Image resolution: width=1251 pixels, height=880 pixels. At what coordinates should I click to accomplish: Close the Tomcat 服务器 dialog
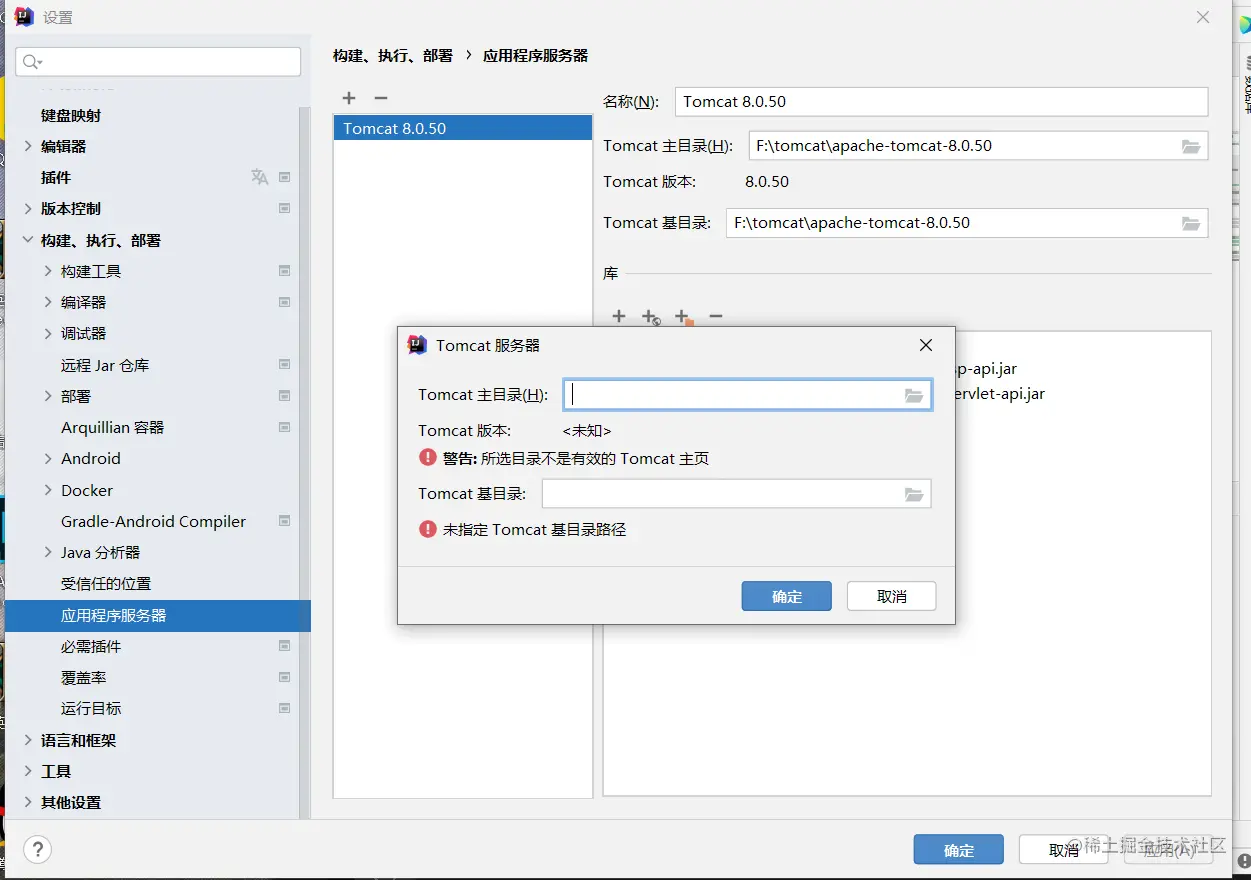(926, 345)
